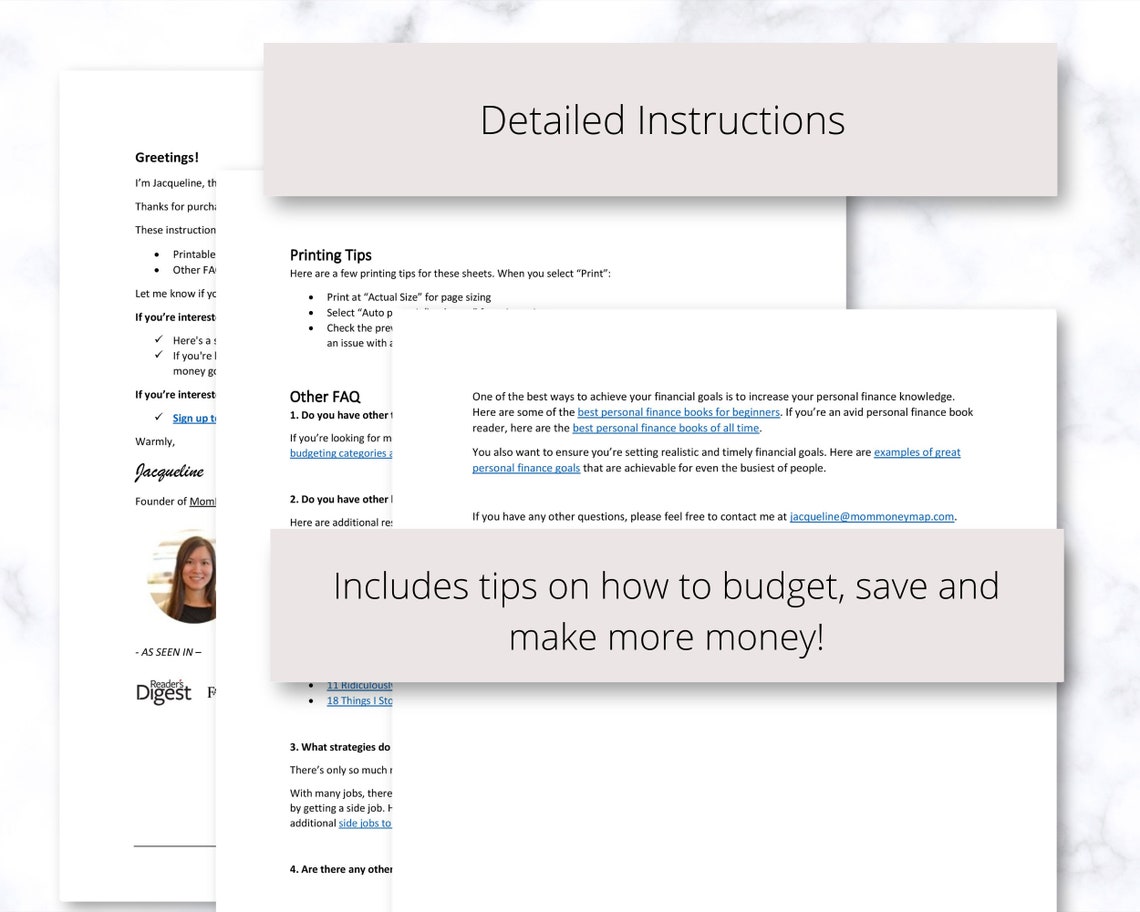The image size is (1140, 912).
Task: Click the Greetings! heading
Action: pyautogui.click(x=166, y=158)
